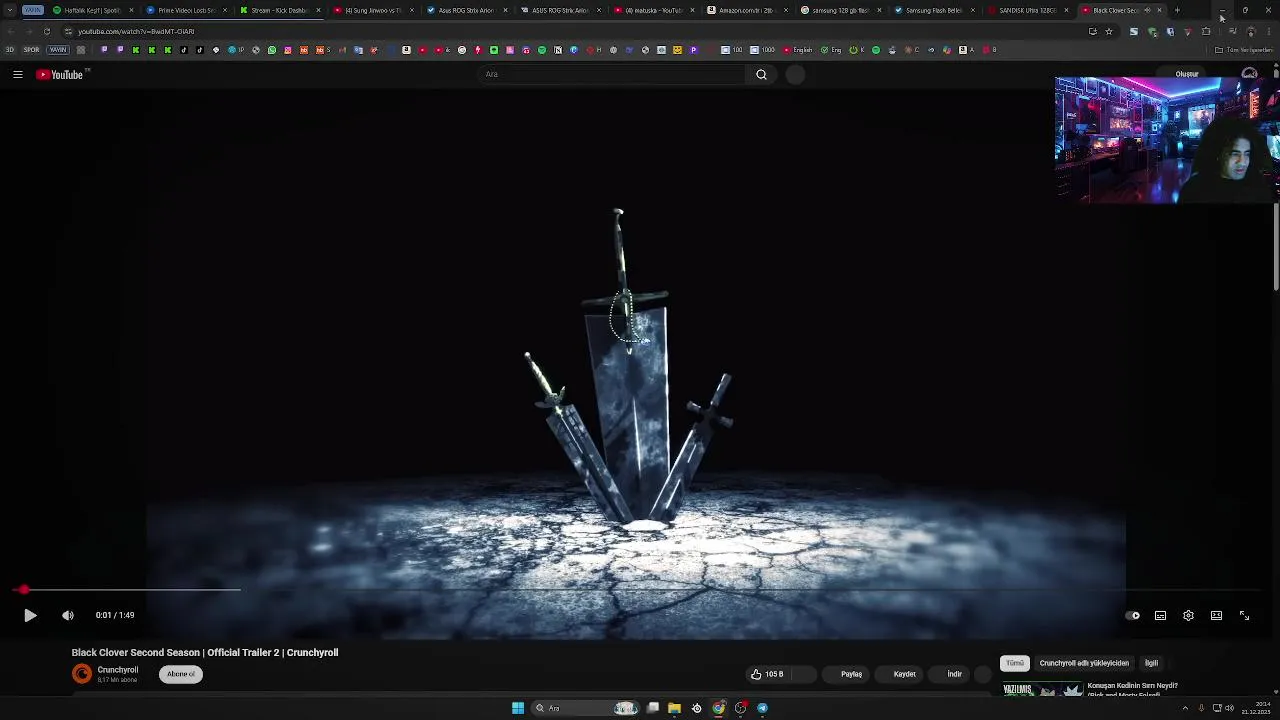The height and width of the screenshot is (720, 1280).
Task: Bookmark this page with star icon
Action: pyautogui.click(x=1108, y=31)
